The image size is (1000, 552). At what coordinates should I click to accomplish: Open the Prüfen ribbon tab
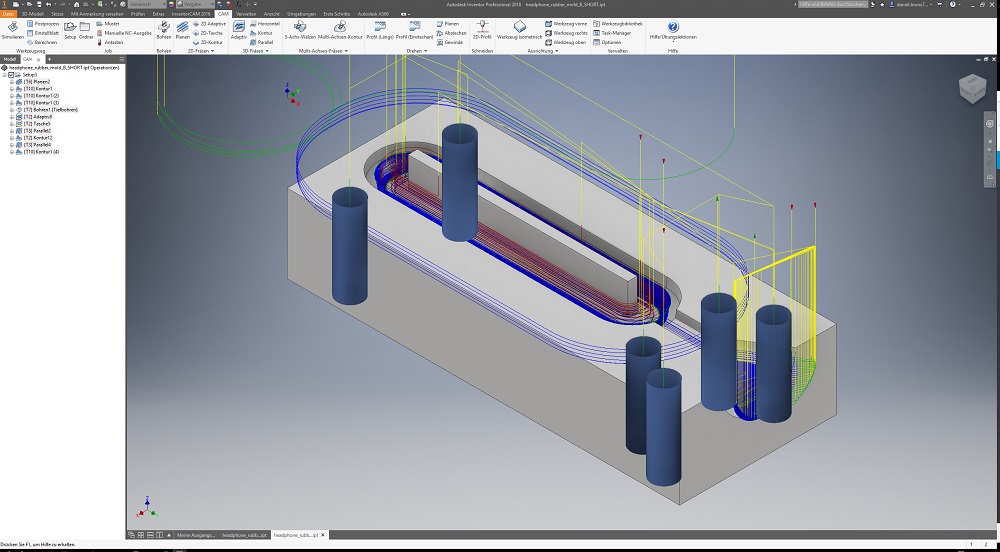(x=138, y=13)
